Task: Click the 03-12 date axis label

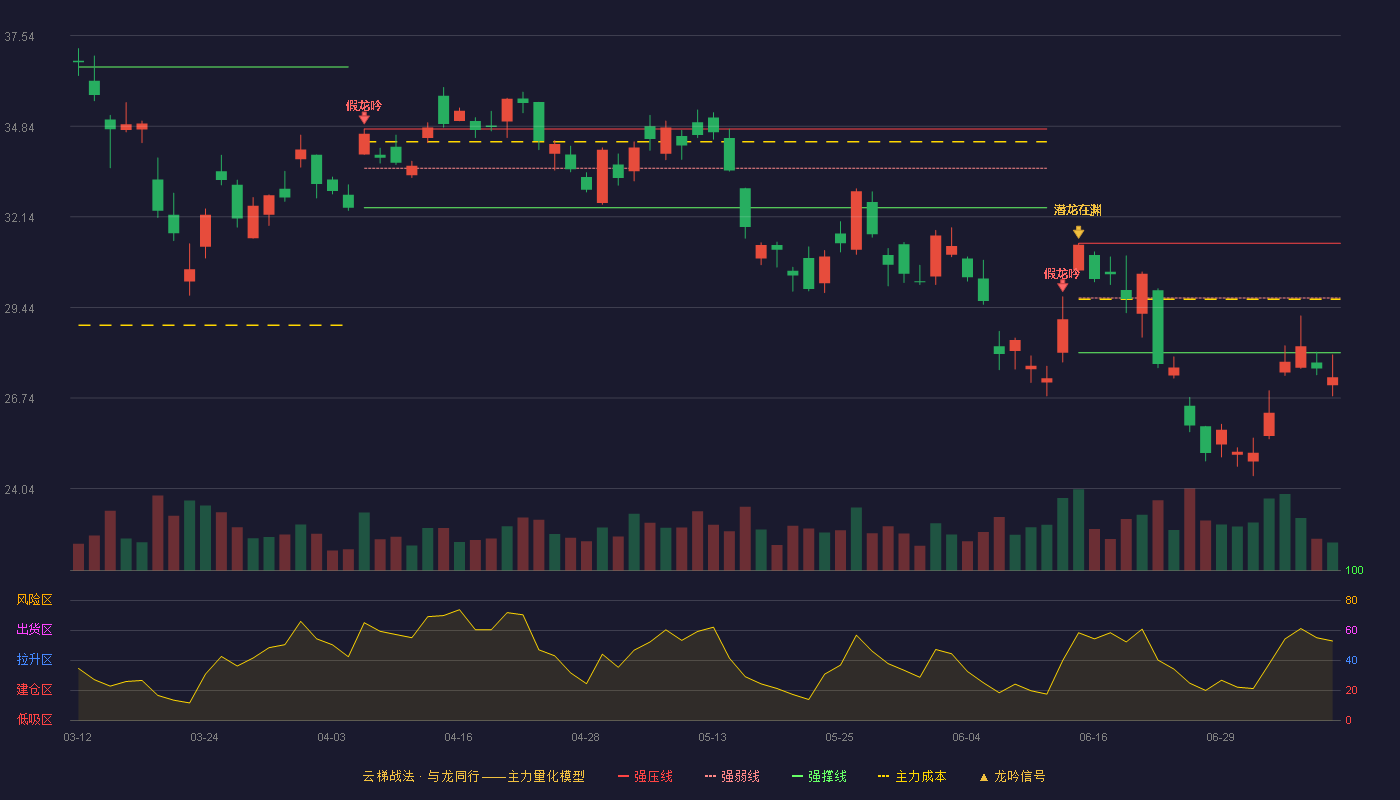Action: tap(77, 737)
